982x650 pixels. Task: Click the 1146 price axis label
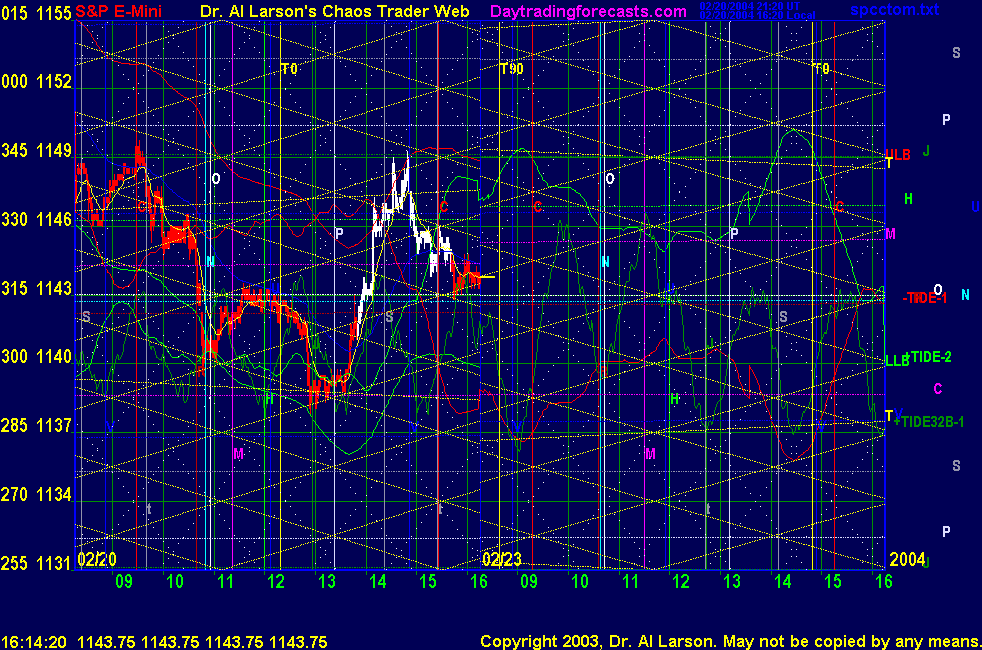click(x=54, y=219)
